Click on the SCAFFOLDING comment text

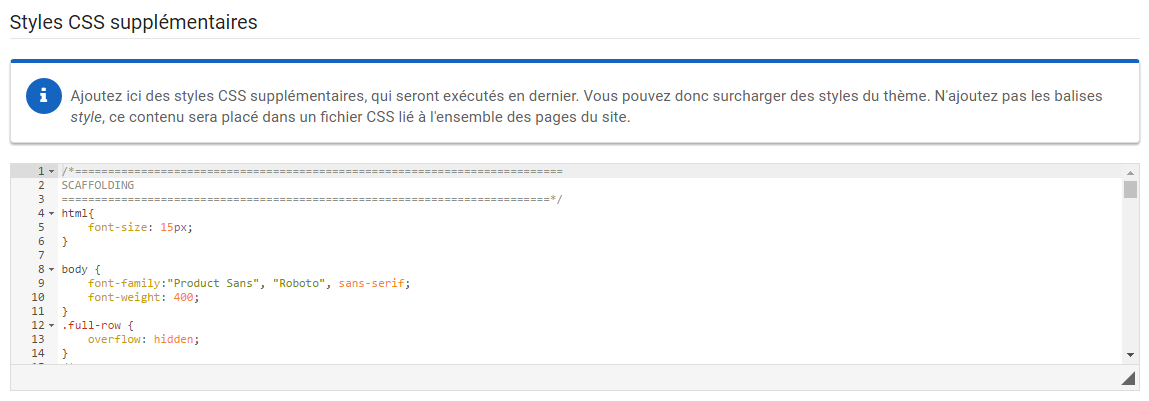98,185
